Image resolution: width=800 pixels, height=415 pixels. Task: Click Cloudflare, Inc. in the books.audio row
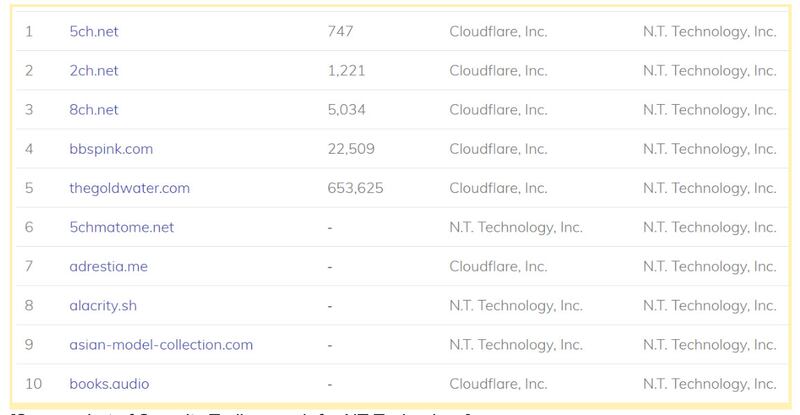498,383
